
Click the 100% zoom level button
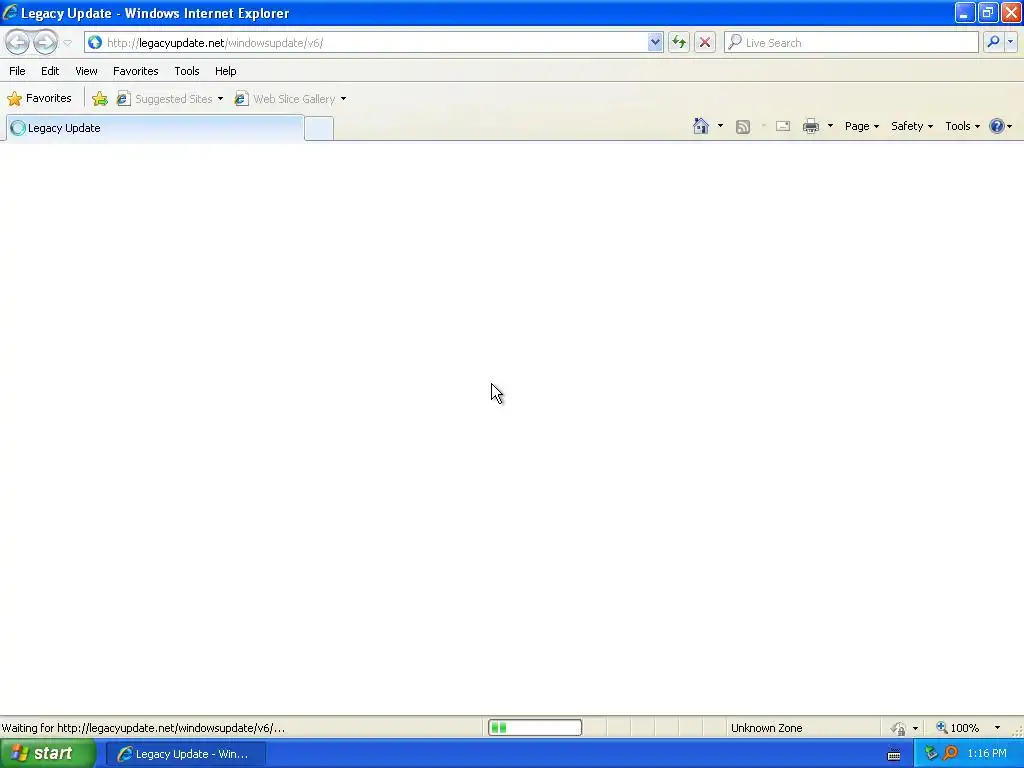(x=957, y=728)
